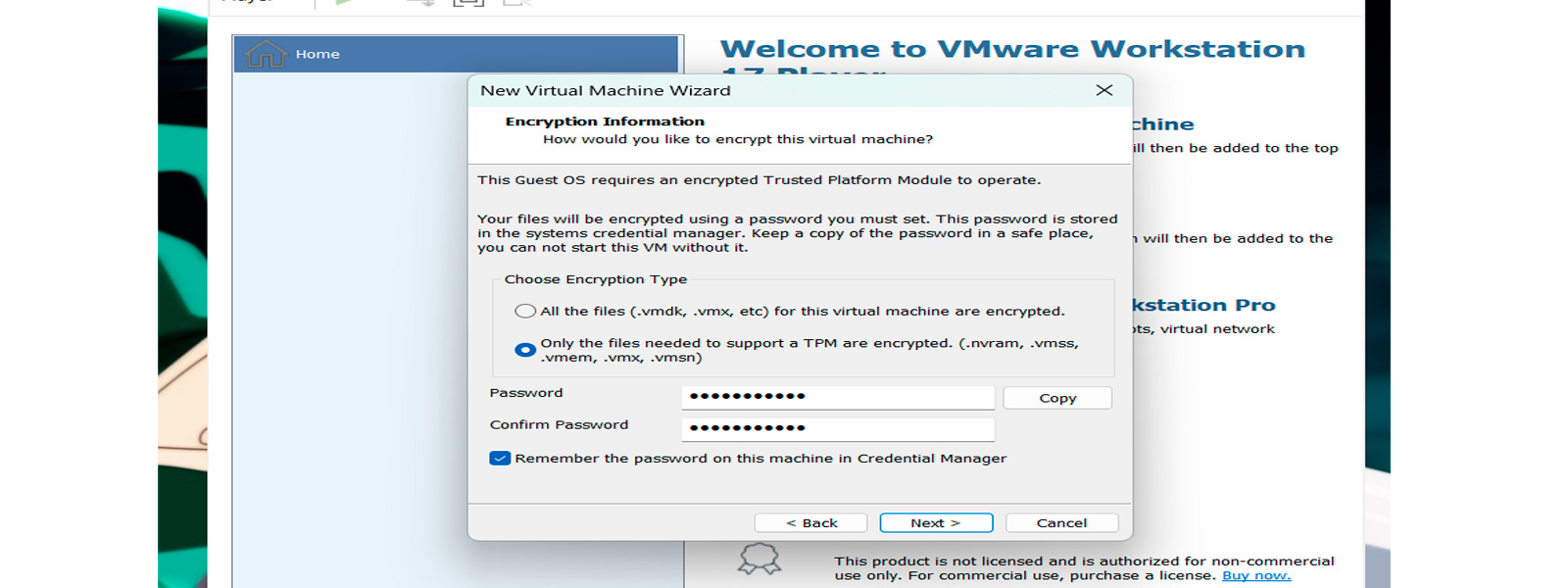Image resolution: width=1568 pixels, height=588 pixels.
Task: Click 'Your files will be encrypted' paragraph
Action: pyautogui.click(x=798, y=233)
